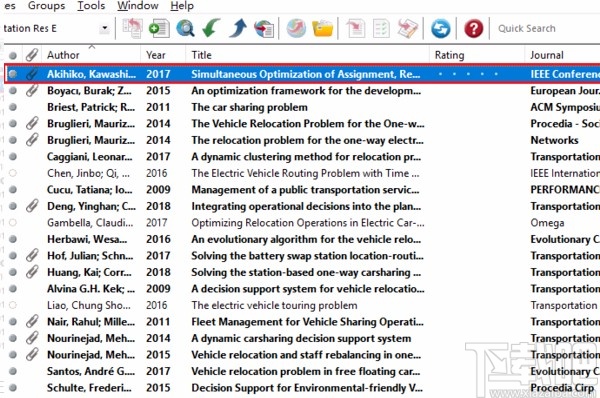This screenshot has width=600, height=398.
Task: Mark Liao, Chung Sho reference as read
Action: (x=13, y=305)
